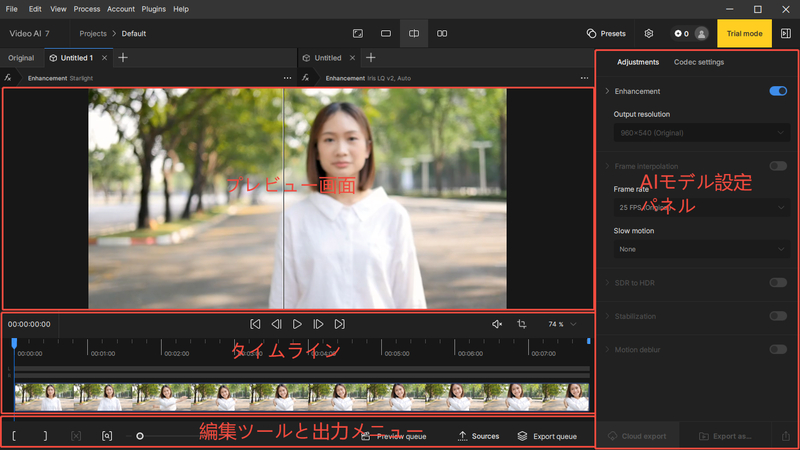Jump to the start of the clip
Screen dimensions: 800x450
coord(255,324)
